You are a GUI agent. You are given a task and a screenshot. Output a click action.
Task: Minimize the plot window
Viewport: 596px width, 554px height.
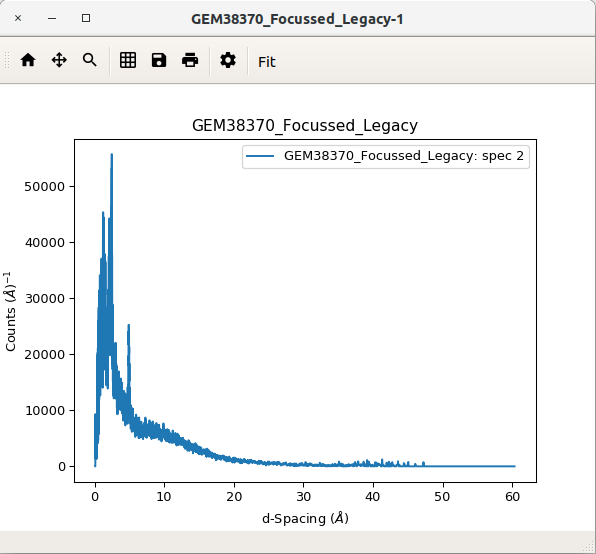[52, 18]
